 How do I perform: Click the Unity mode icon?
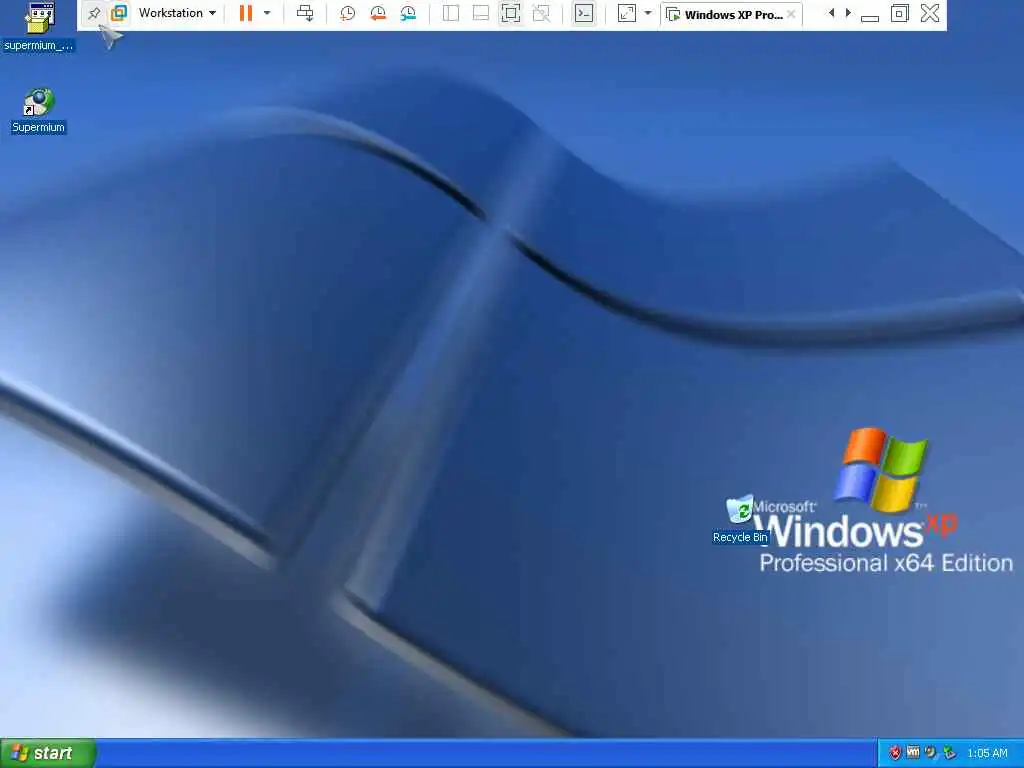click(x=541, y=13)
